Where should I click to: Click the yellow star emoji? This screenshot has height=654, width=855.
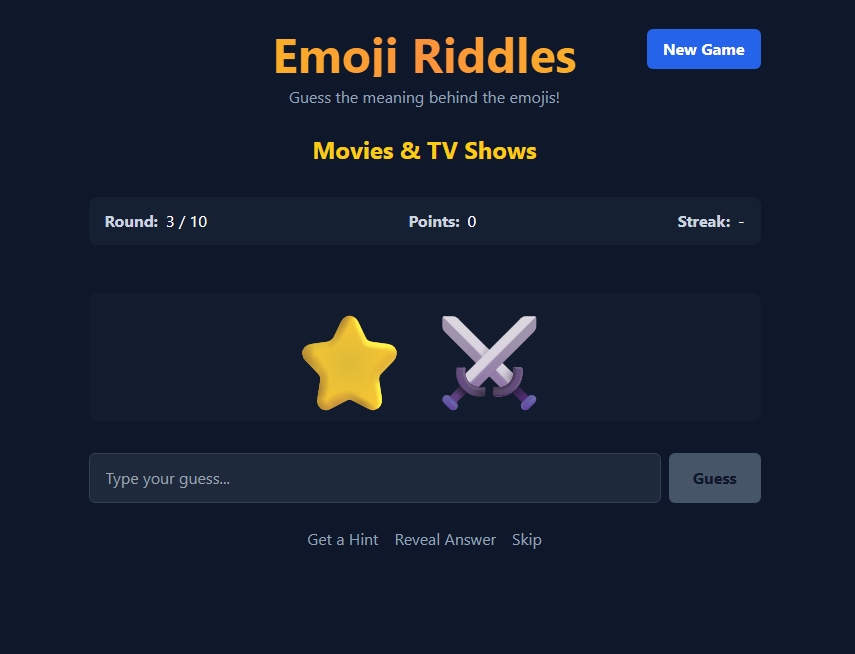[350, 363]
